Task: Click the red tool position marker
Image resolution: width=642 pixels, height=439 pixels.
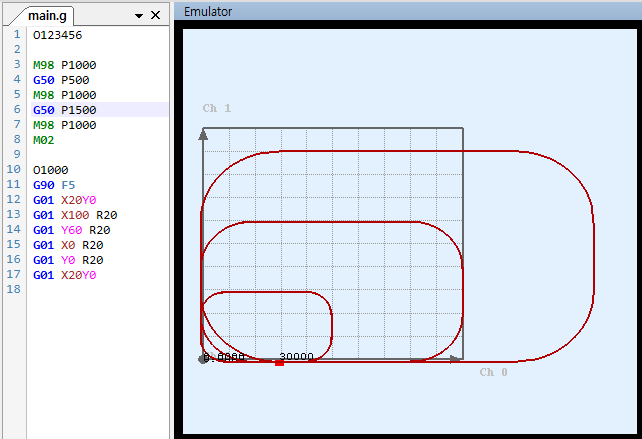Action: point(279,362)
